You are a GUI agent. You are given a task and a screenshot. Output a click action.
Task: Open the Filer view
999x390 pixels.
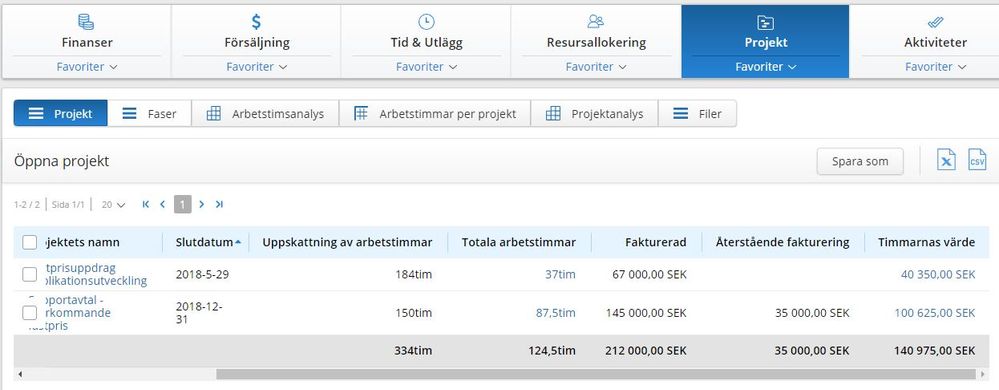pyautogui.click(x=697, y=113)
